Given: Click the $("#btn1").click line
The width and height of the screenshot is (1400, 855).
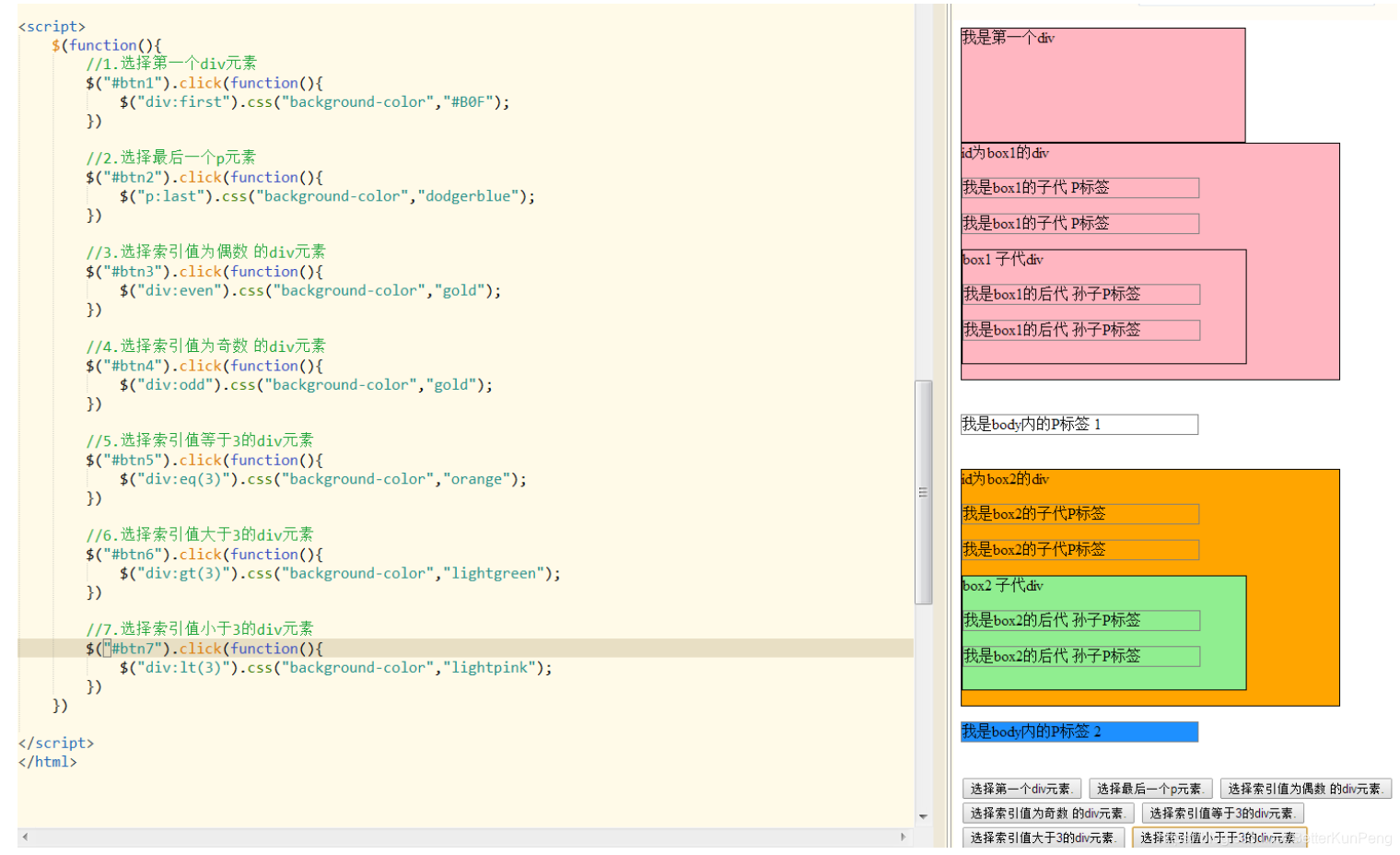Looking at the screenshot, I should click(204, 83).
